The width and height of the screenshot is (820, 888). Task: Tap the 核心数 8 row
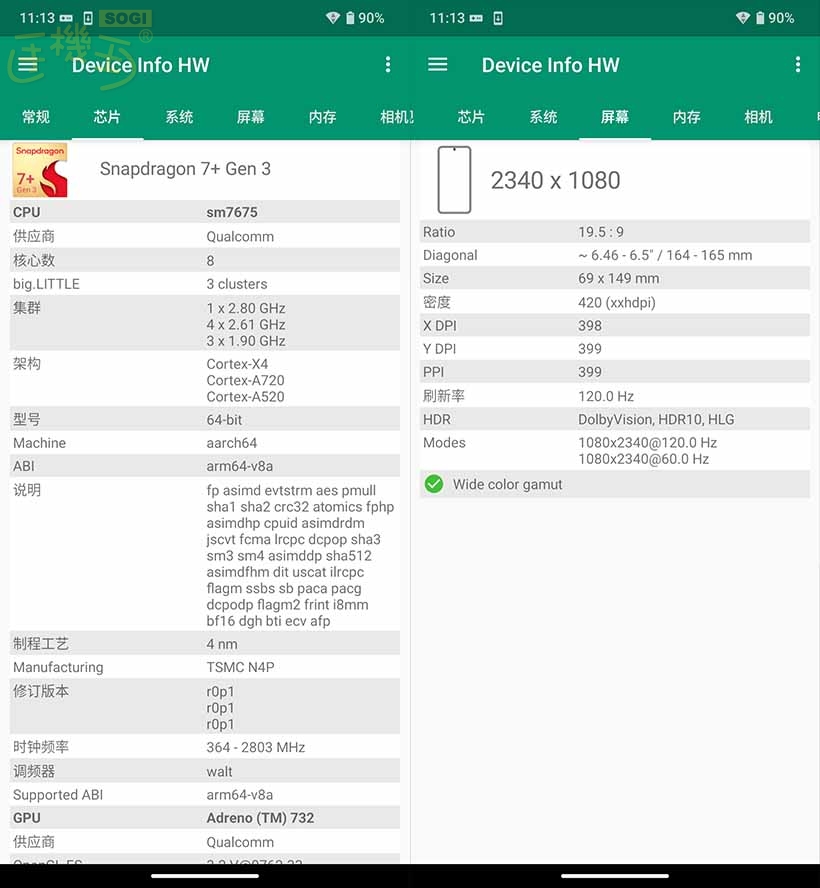[205, 261]
